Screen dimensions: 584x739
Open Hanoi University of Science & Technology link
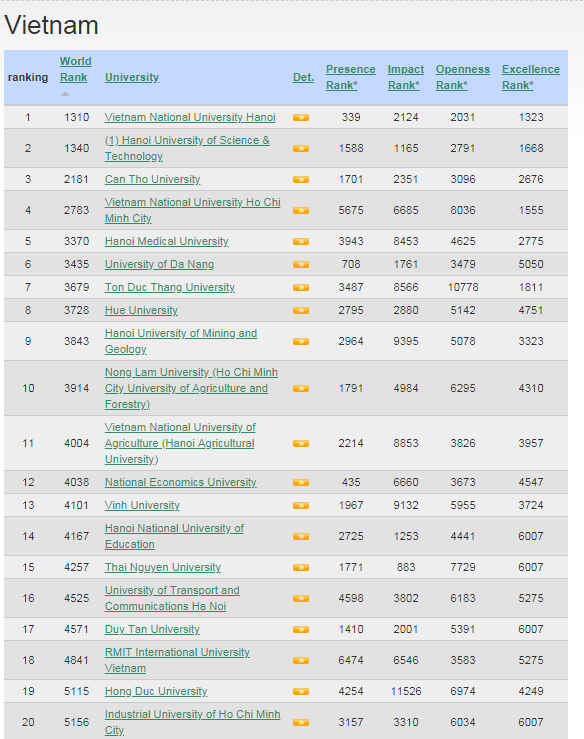tap(187, 148)
